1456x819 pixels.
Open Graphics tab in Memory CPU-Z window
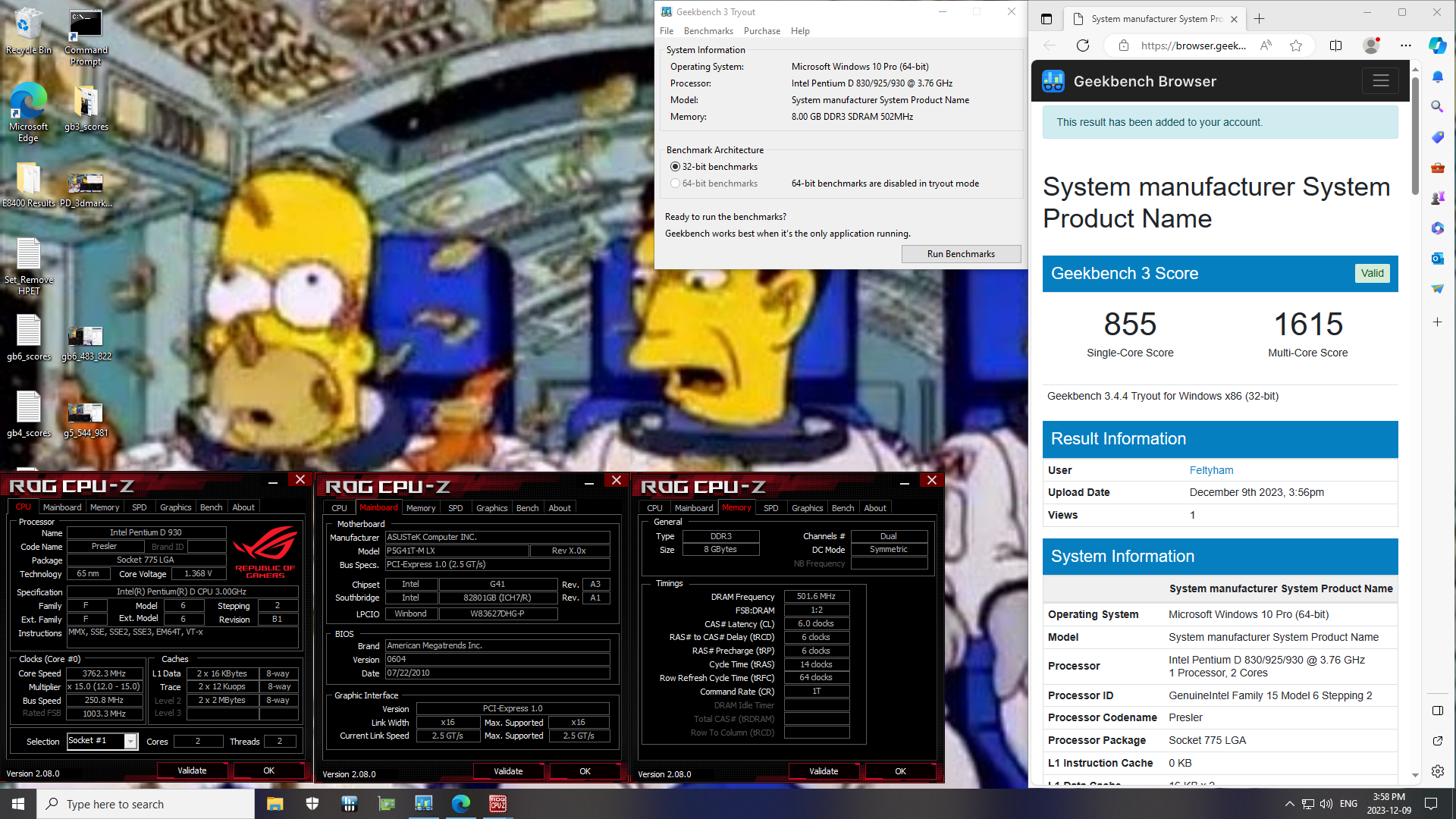[807, 508]
